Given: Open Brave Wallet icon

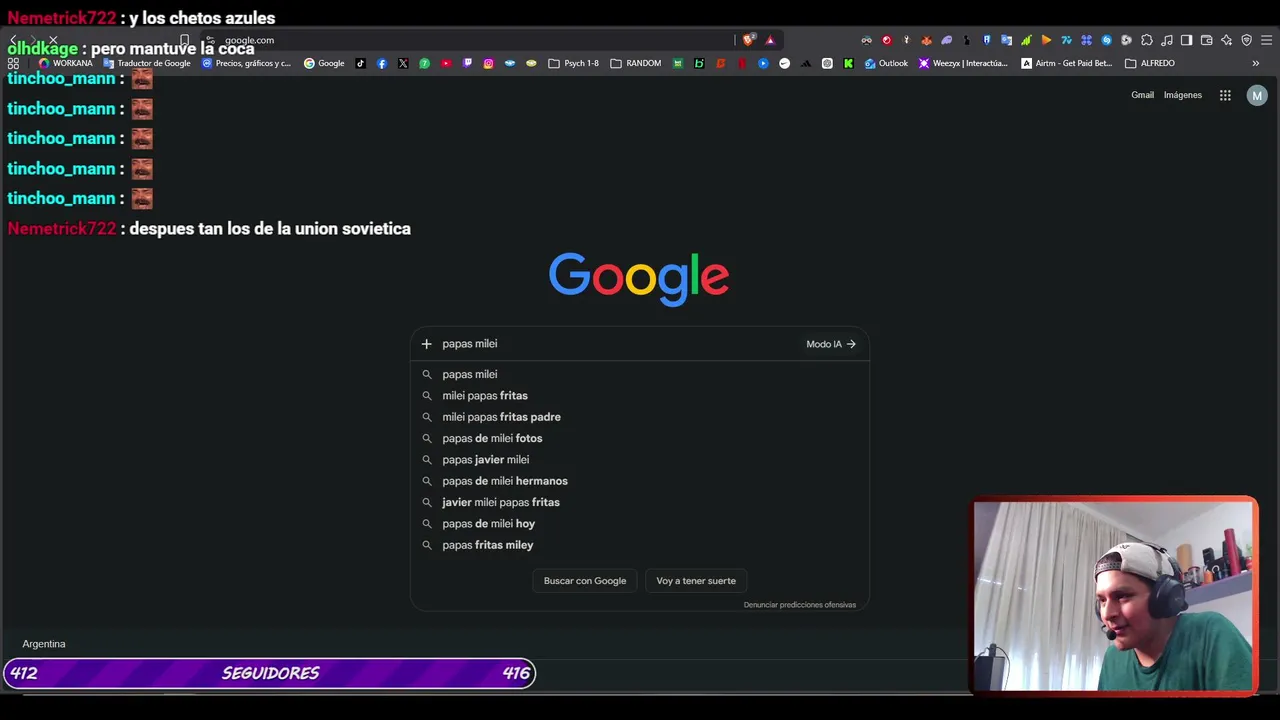Looking at the screenshot, I should coord(1206,40).
